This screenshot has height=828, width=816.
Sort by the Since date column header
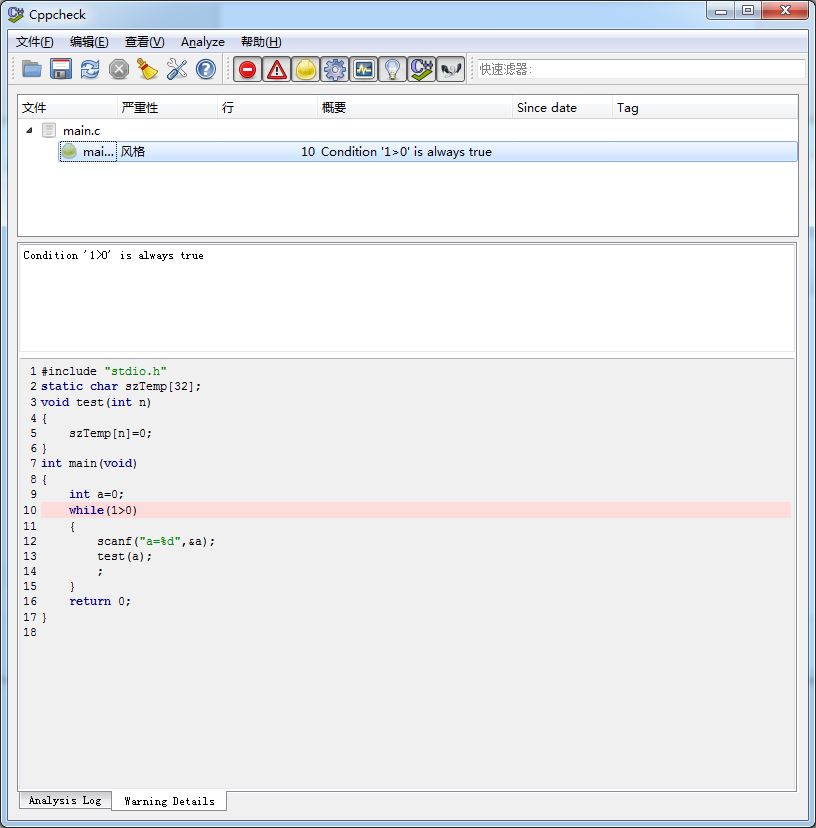point(562,108)
